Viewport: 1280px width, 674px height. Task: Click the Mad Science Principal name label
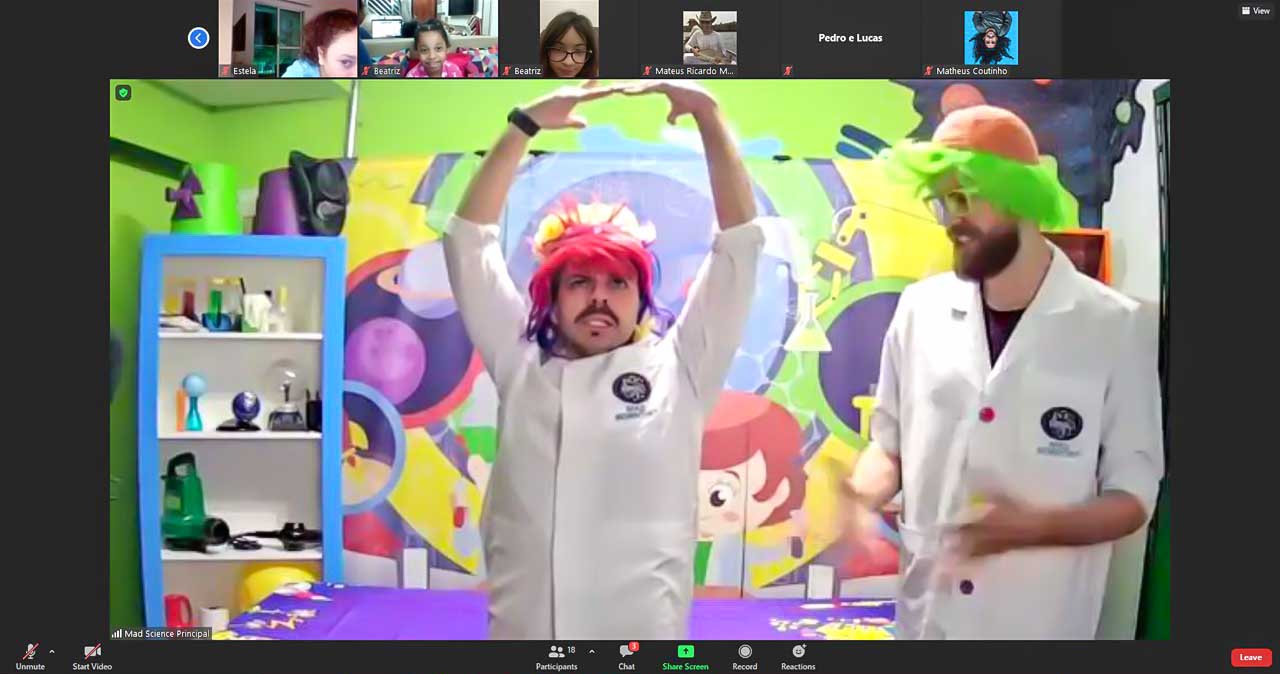pyautogui.click(x=167, y=634)
